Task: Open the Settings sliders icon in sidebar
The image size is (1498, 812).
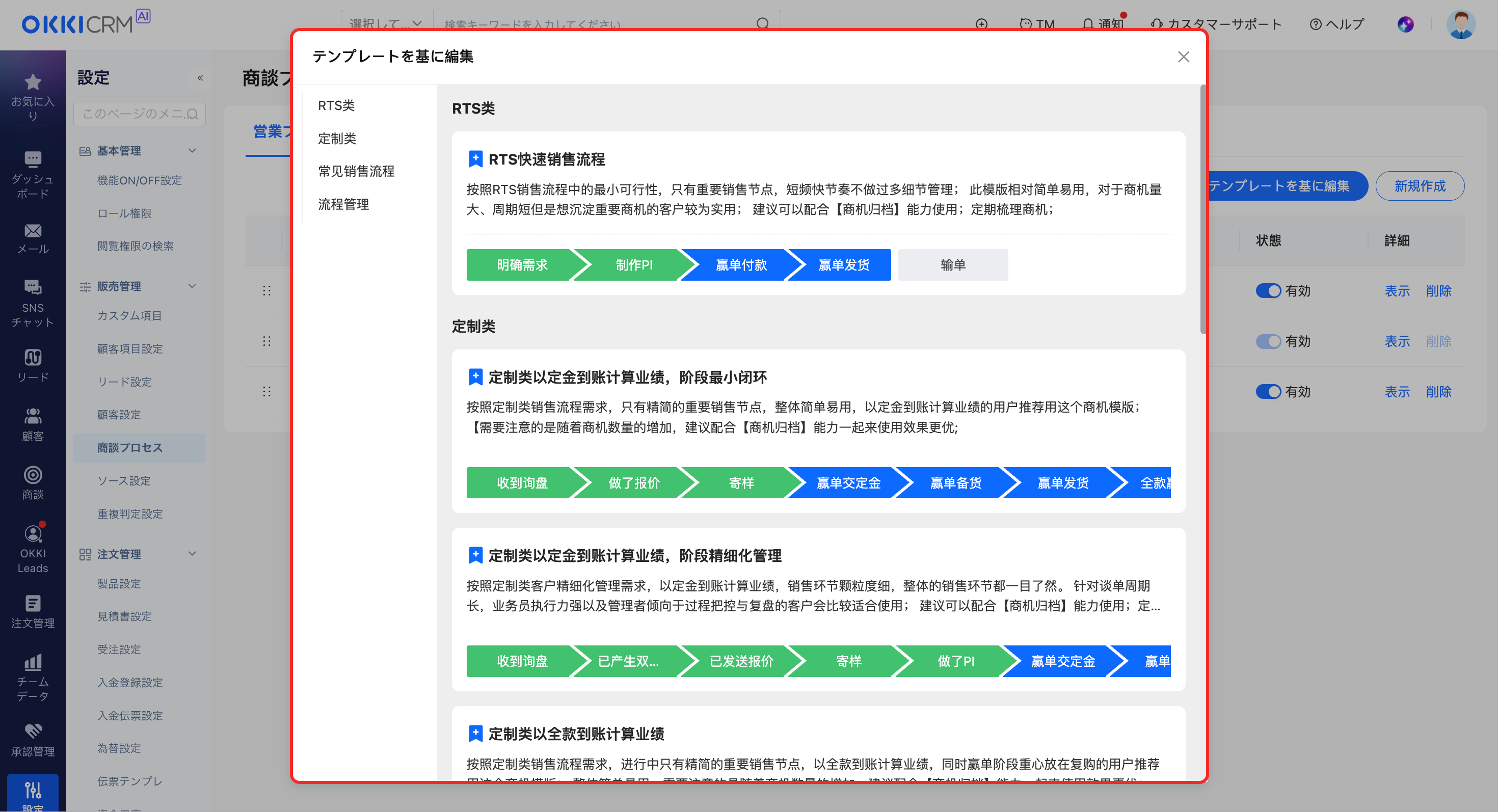Action: [33, 790]
